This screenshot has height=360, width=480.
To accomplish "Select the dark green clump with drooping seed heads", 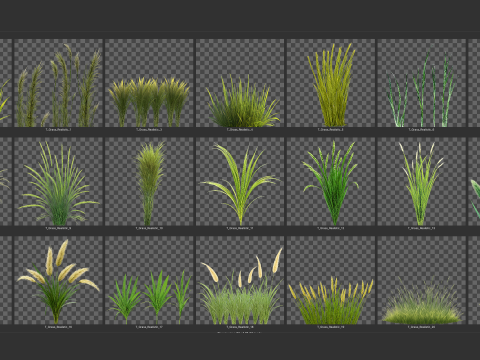I will (x=331, y=182).
